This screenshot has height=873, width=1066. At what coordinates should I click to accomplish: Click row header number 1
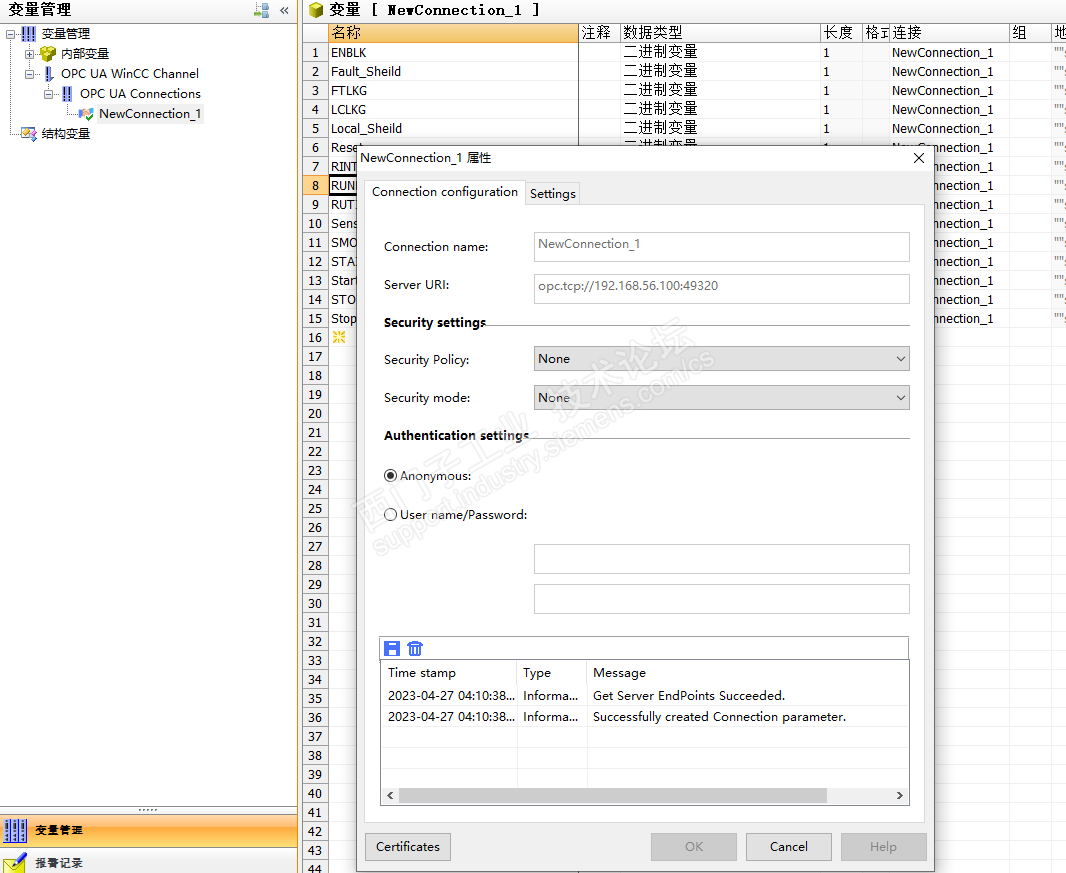[x=315, y=52]
